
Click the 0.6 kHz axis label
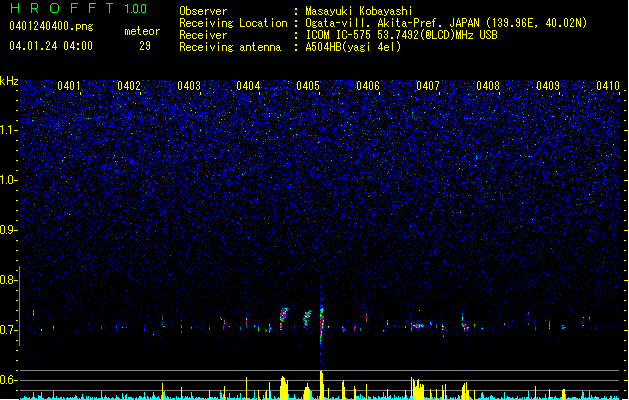pos(8,380)
